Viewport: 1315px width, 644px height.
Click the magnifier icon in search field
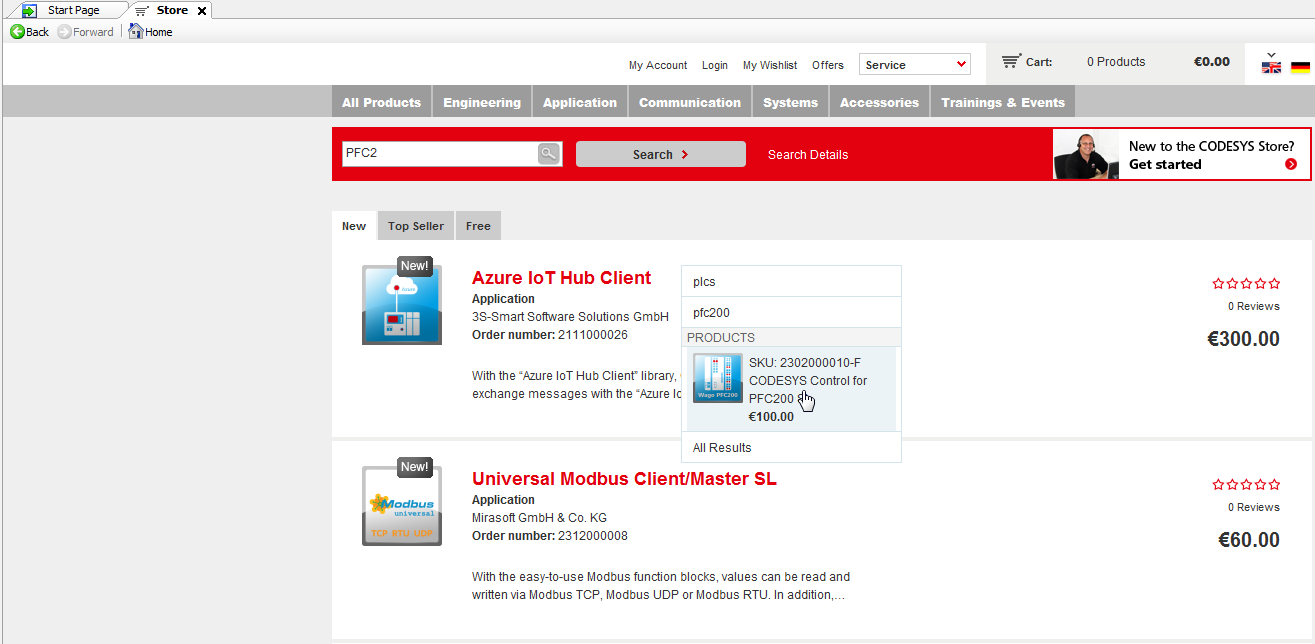(x=549, y=154)
